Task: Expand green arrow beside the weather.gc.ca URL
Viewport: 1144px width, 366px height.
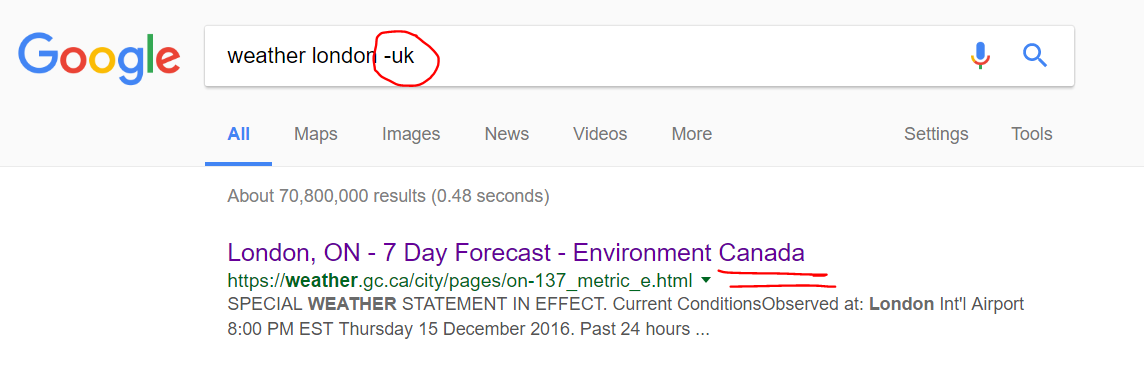Action: [706, 280]
